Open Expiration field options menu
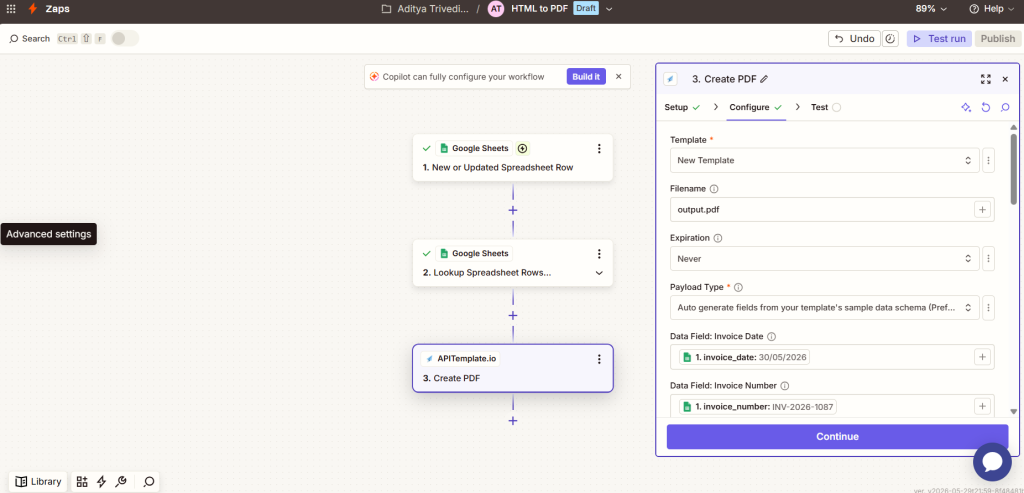Image resolution: width=1024 pixels, height=493 pixels. 988,259
